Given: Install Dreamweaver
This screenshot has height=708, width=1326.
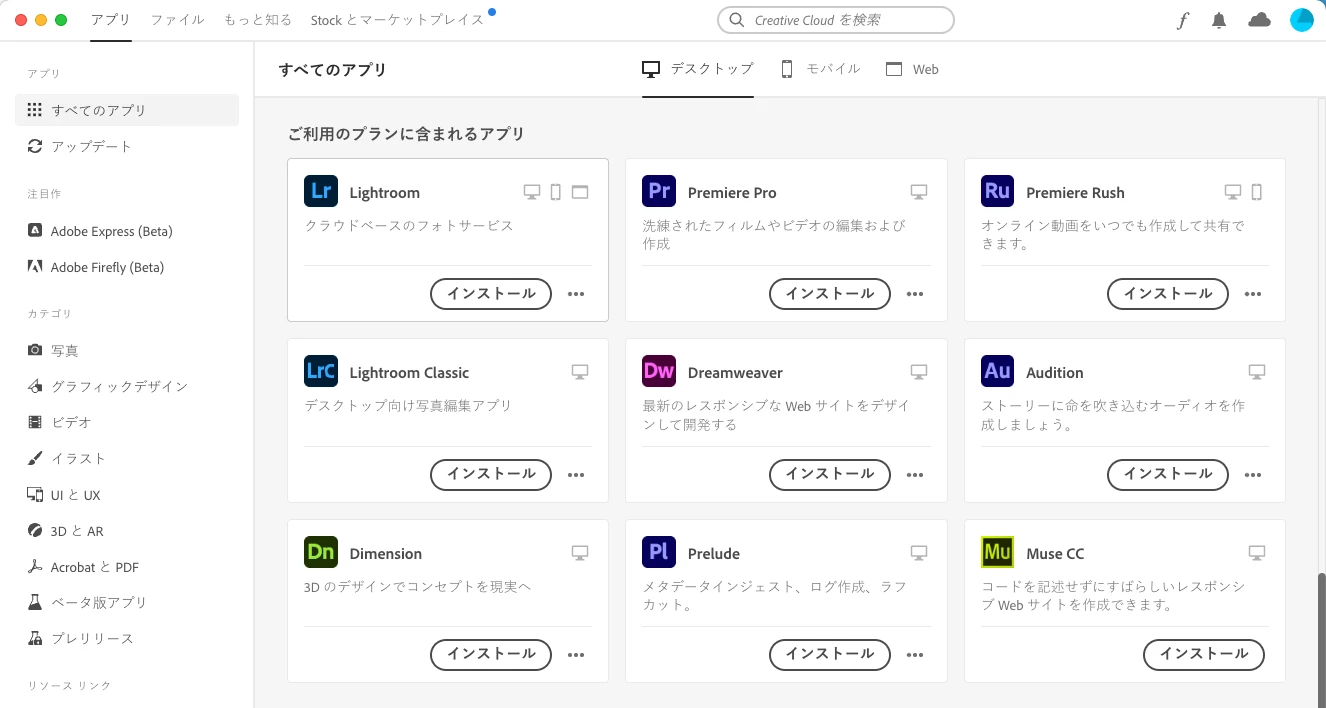Looking at the screenshot, I should 829,474.
